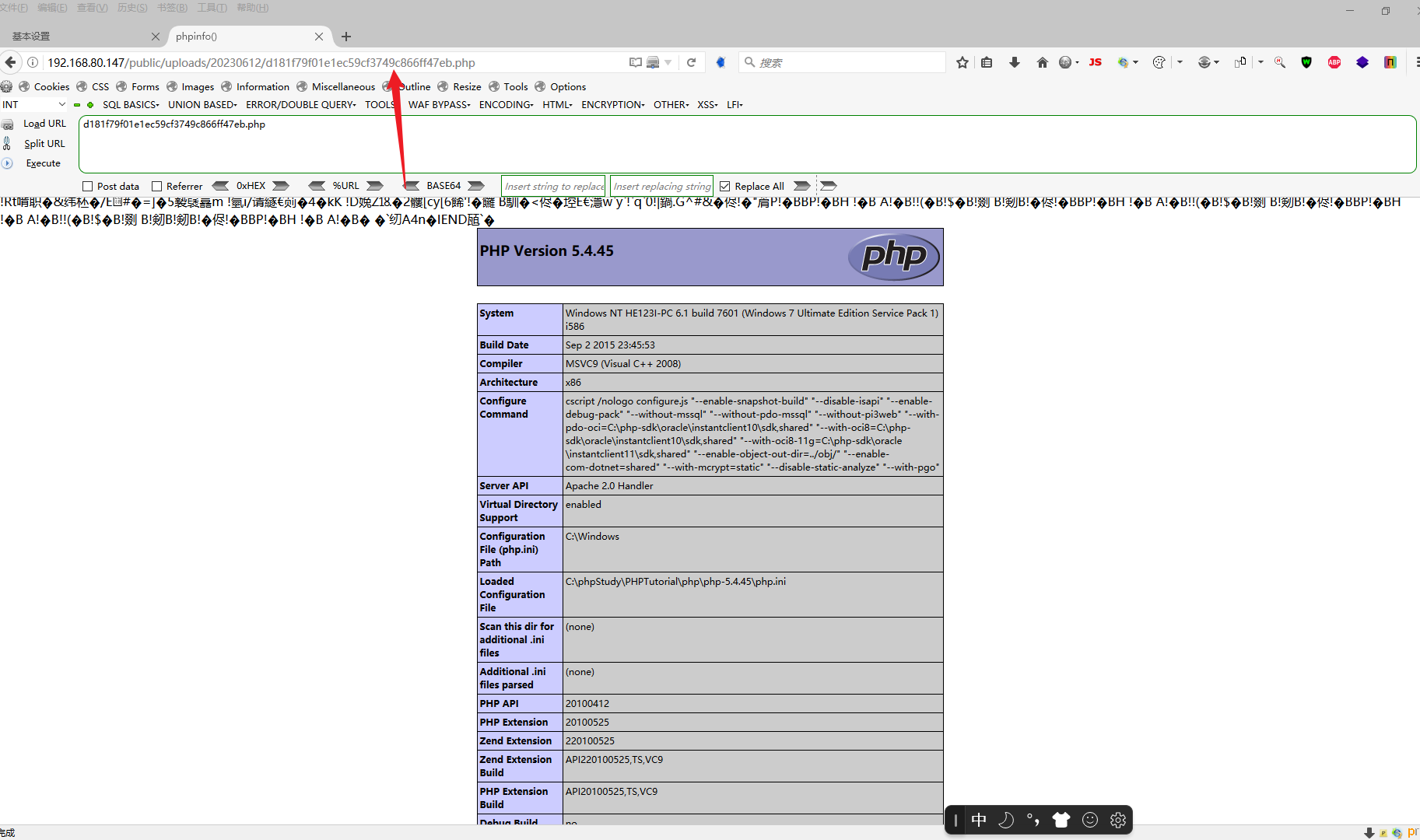The width and height of the screenshot is (1420, 840).
Task: Open the Information toolbar menu
Action: pyautogui.click(x=255, y=86)
